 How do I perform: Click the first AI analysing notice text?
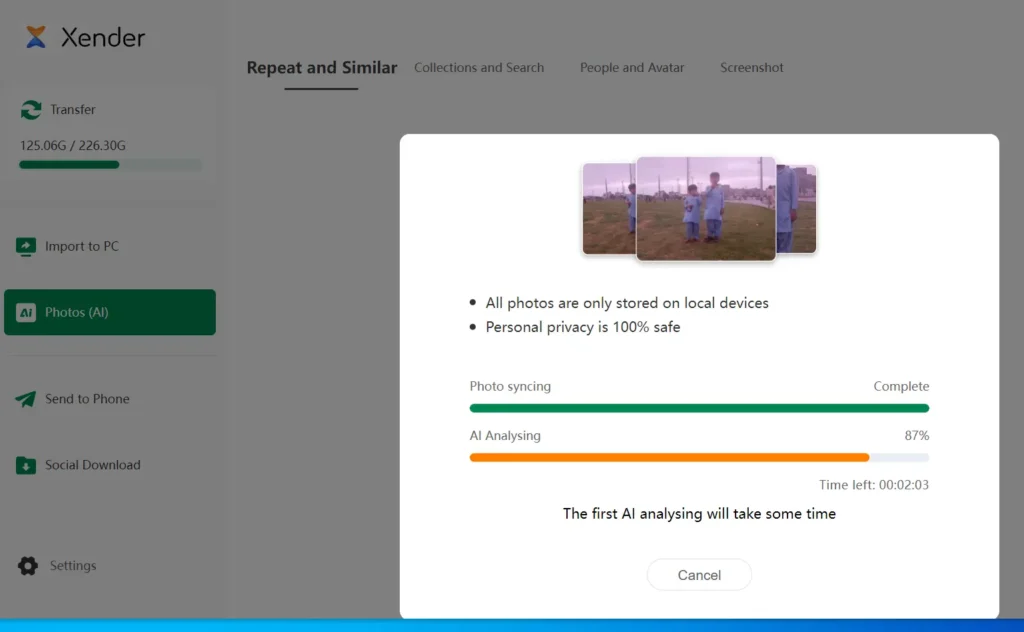tap(699, 513)
